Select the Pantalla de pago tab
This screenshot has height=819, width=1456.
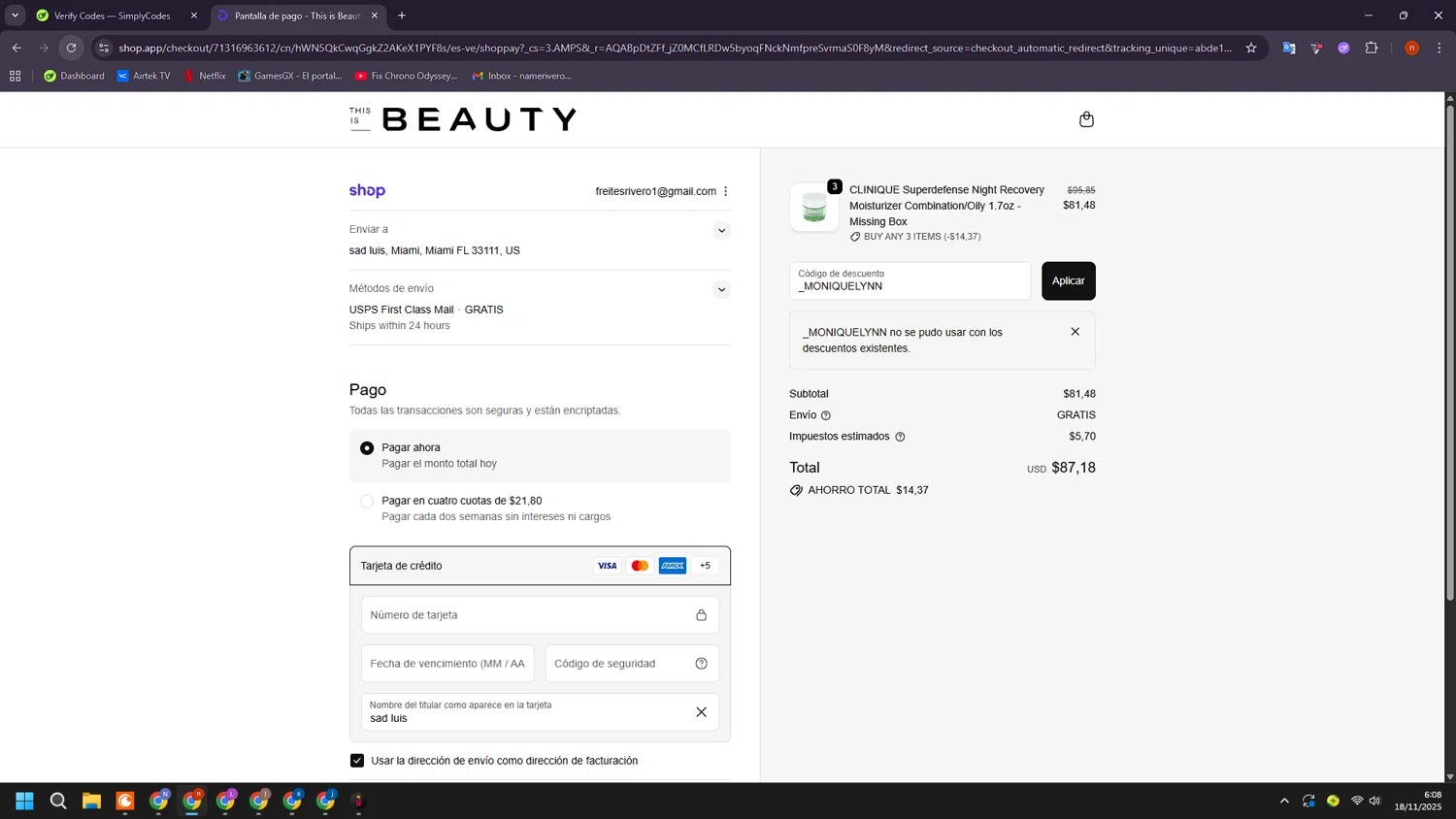298,16
